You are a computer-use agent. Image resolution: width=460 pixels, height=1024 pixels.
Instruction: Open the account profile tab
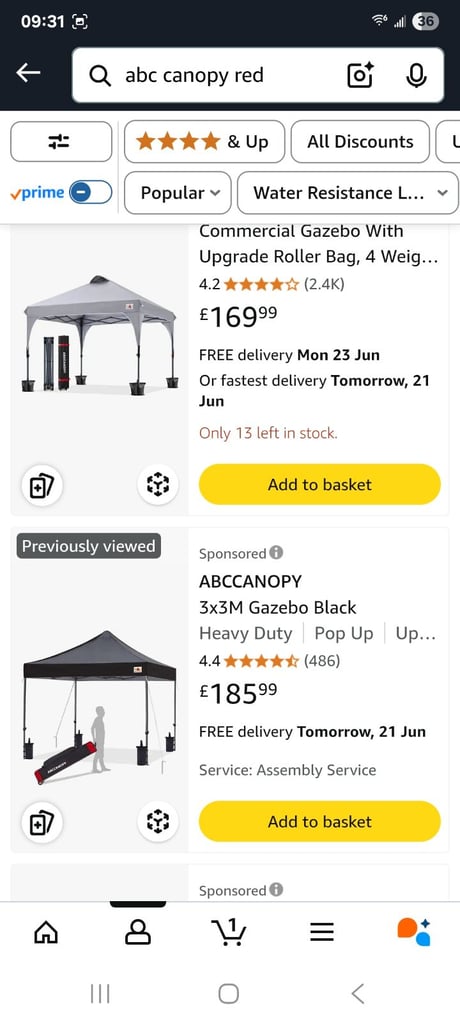tap(138, 932)
